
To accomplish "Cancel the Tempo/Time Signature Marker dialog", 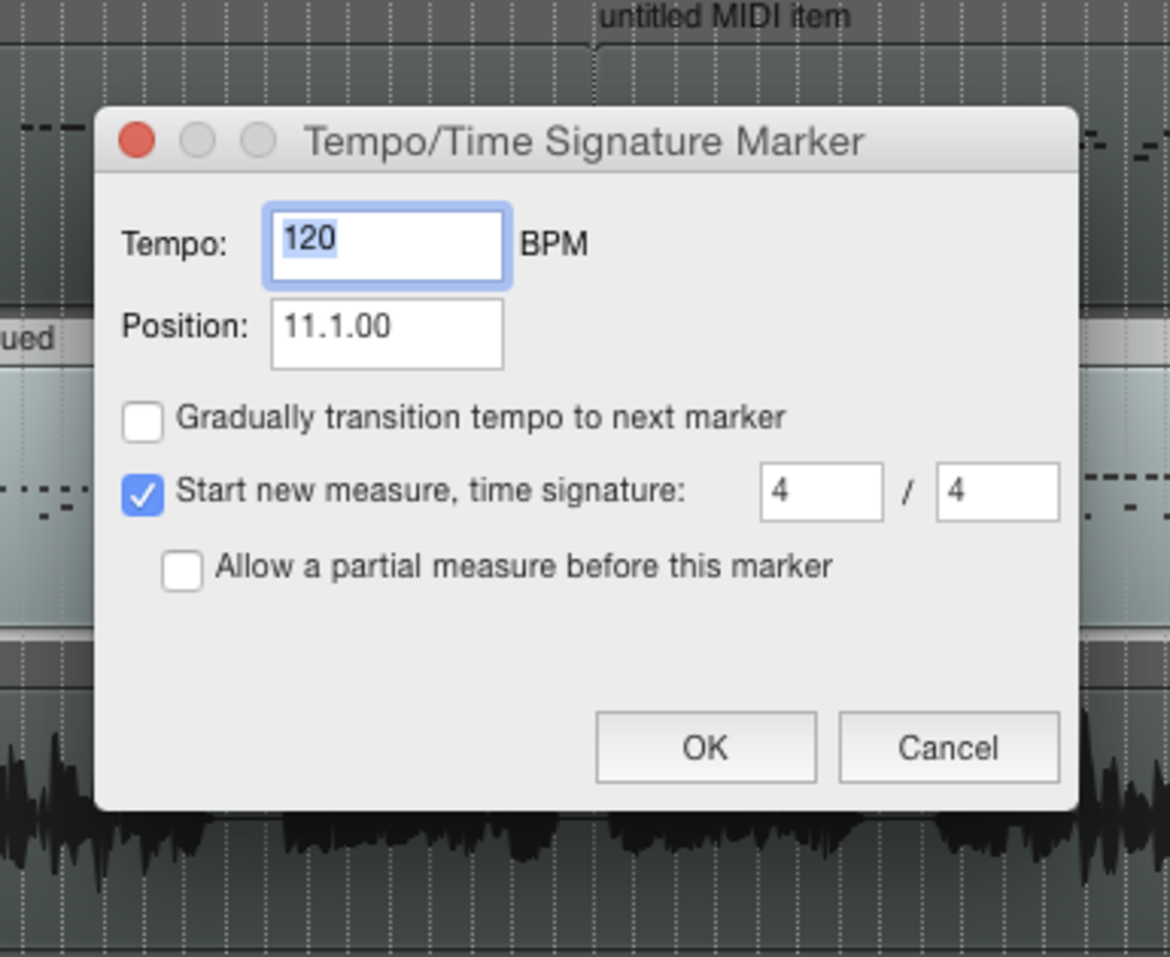I will click(x=949, y=747).
